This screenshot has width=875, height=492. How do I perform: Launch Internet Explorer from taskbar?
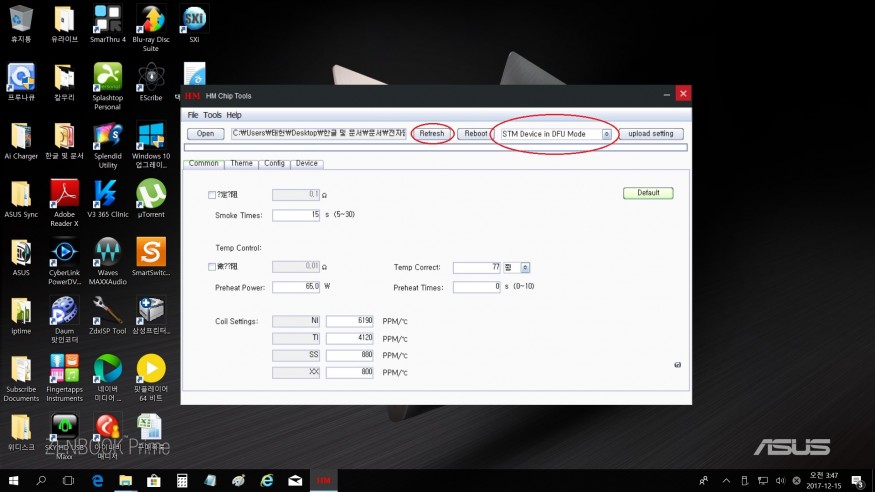point(267,480)
